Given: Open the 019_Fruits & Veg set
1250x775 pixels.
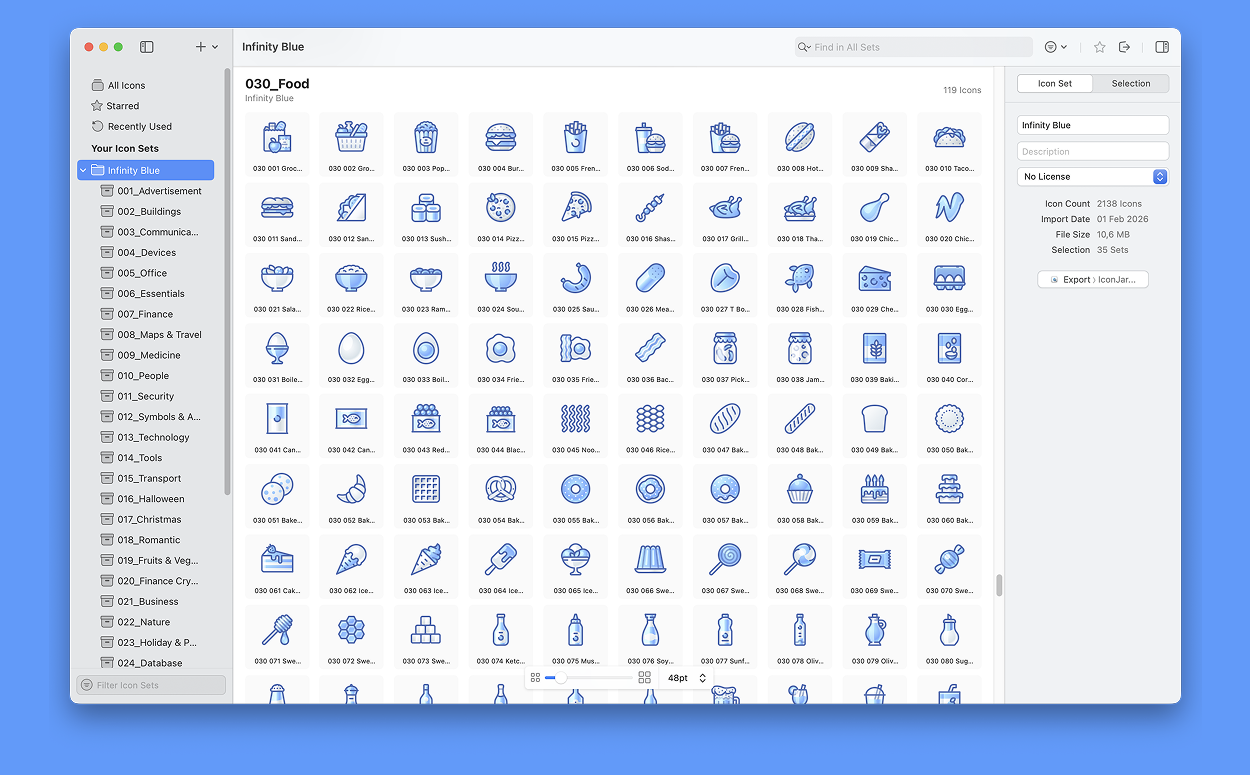Looking at the screenshot, I should point(157,561).
